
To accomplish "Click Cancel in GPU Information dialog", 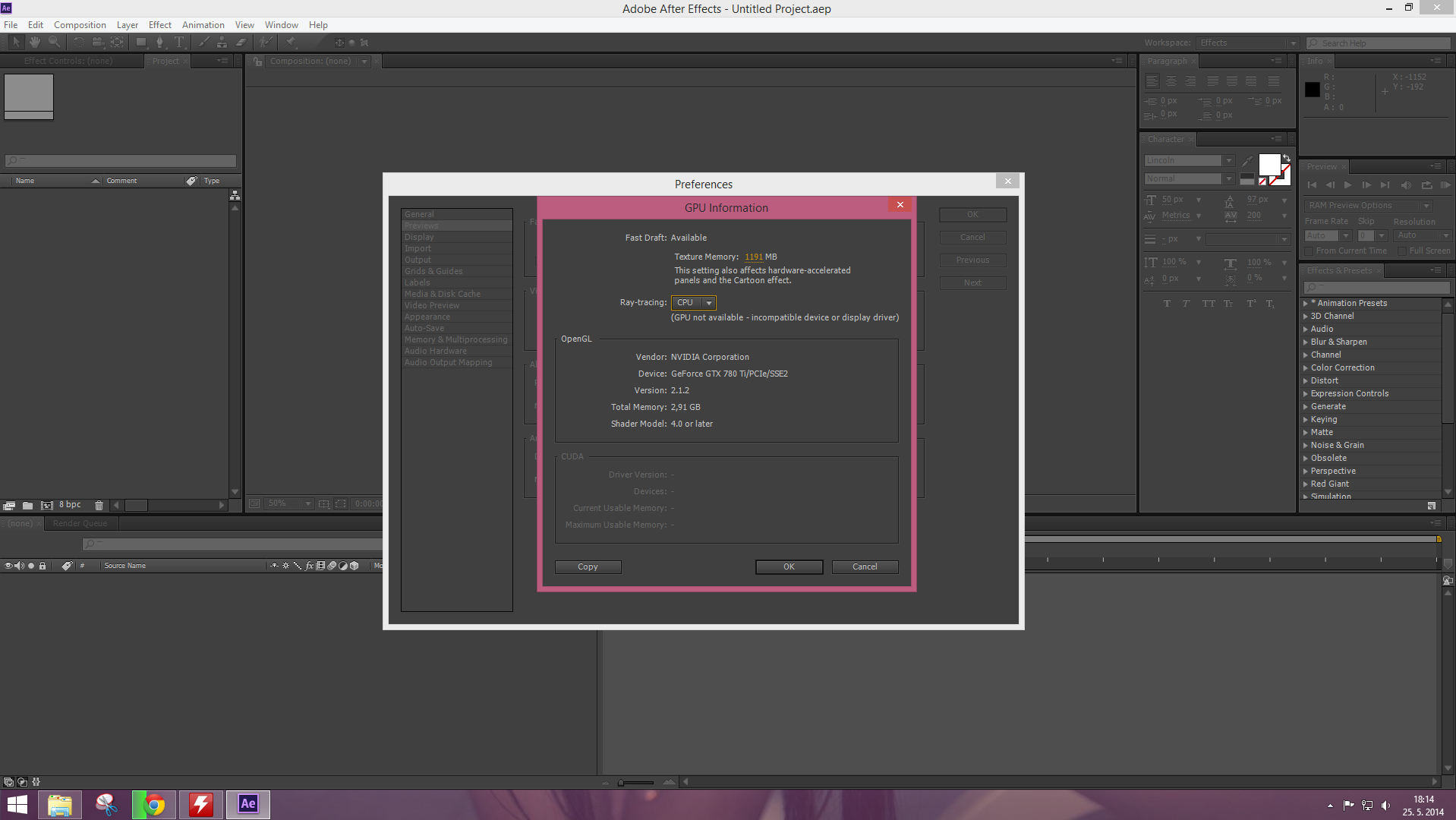I will (x=865, y=567).
